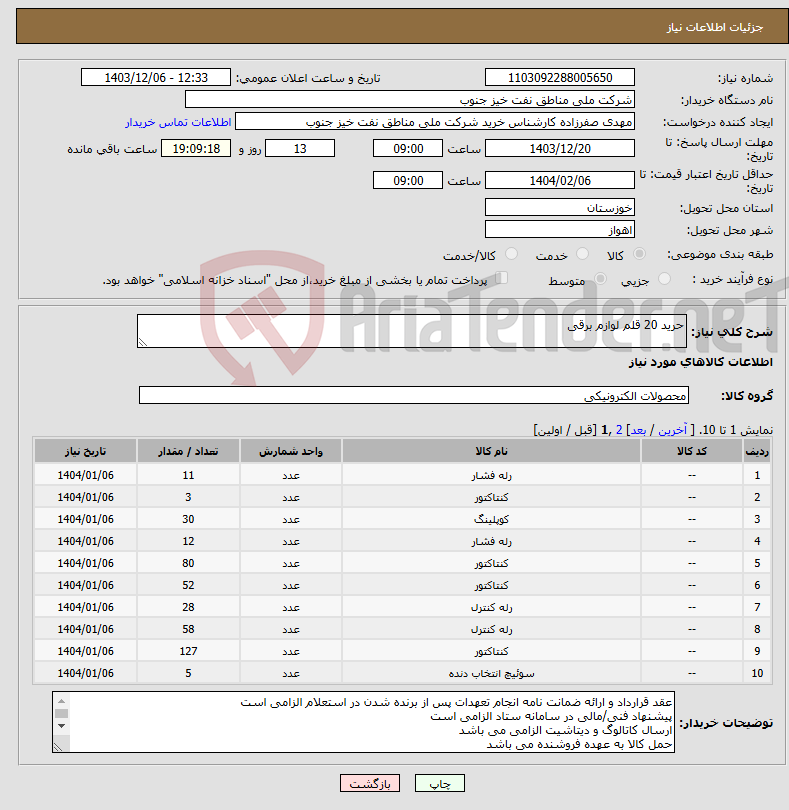Image resolution: width=789 pixels, height=810 pixels.
Task: Click رله فشار in row 1
Action: pyautogui.click(x=491, y=475)
